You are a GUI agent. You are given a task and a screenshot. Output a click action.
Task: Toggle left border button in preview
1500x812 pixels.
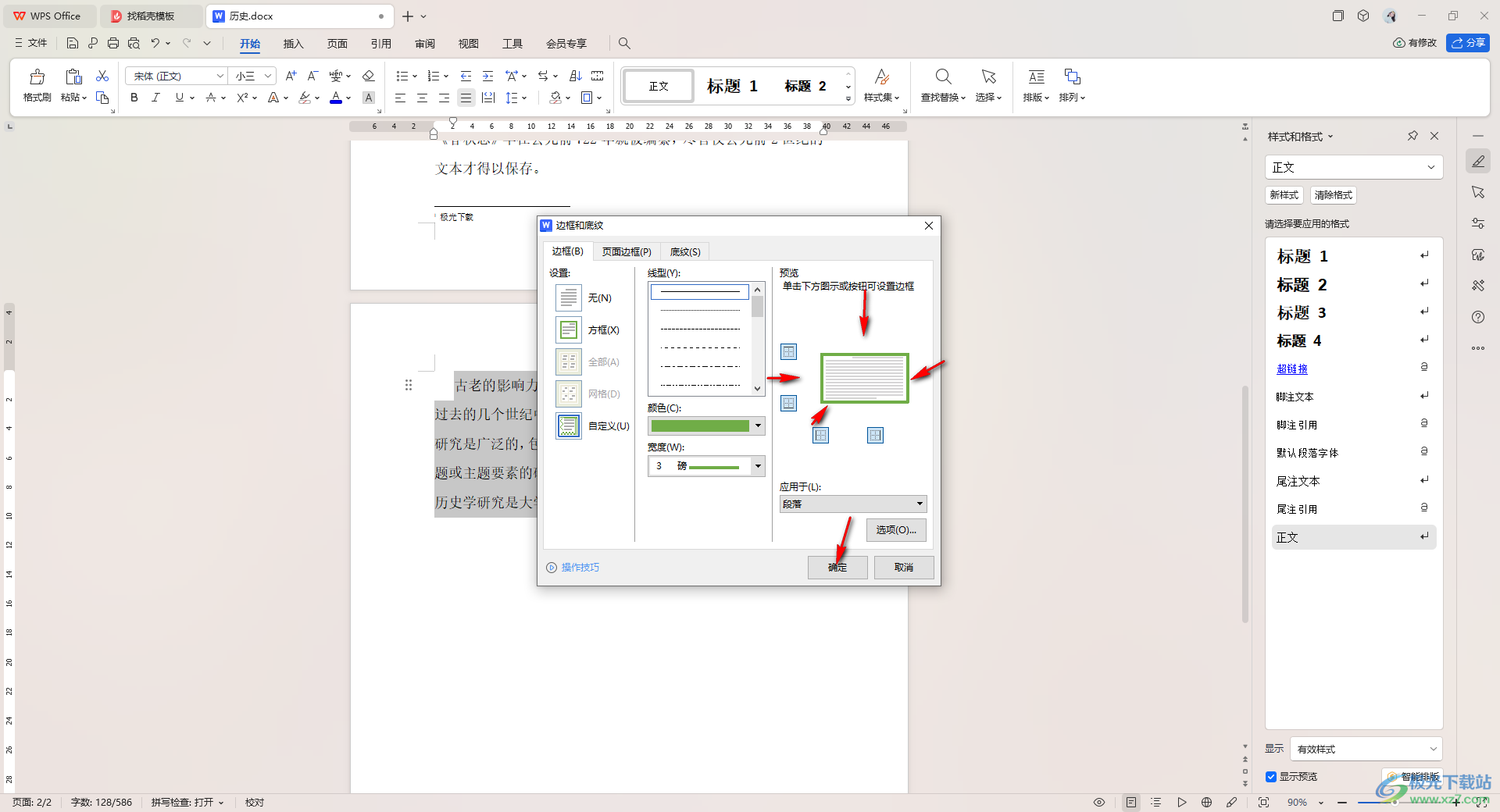click(x=820, y=435)
